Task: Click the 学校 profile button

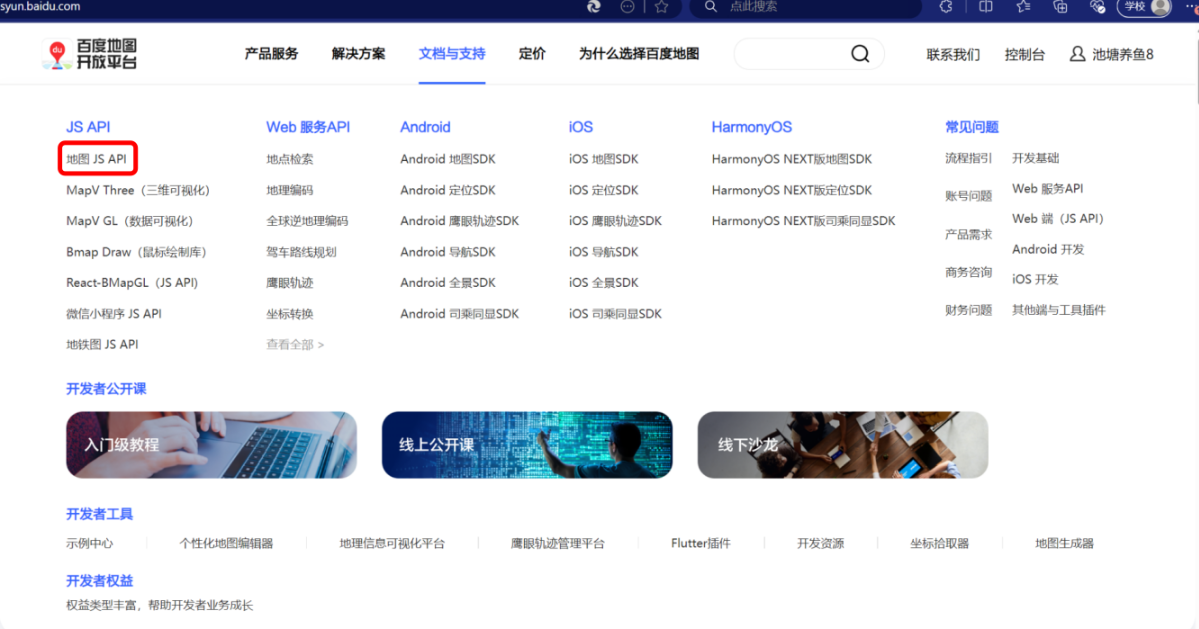Action: 1144,7
